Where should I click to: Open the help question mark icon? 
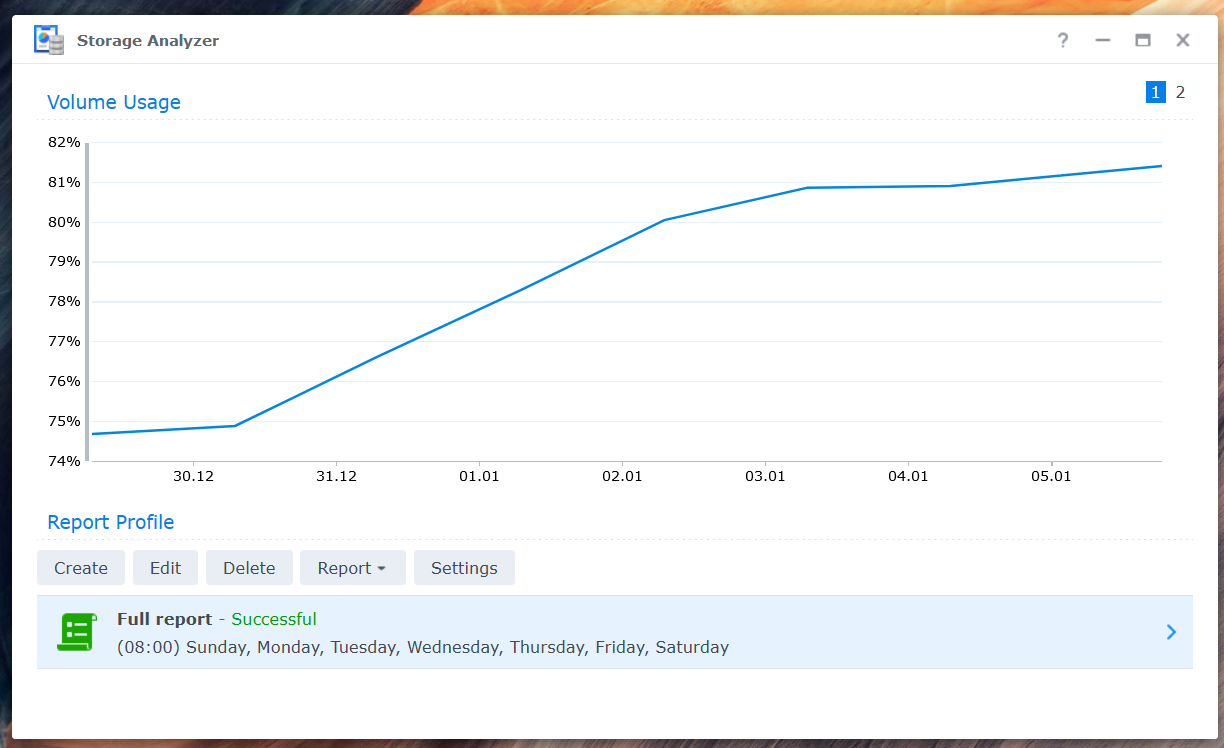(1063, 40)
